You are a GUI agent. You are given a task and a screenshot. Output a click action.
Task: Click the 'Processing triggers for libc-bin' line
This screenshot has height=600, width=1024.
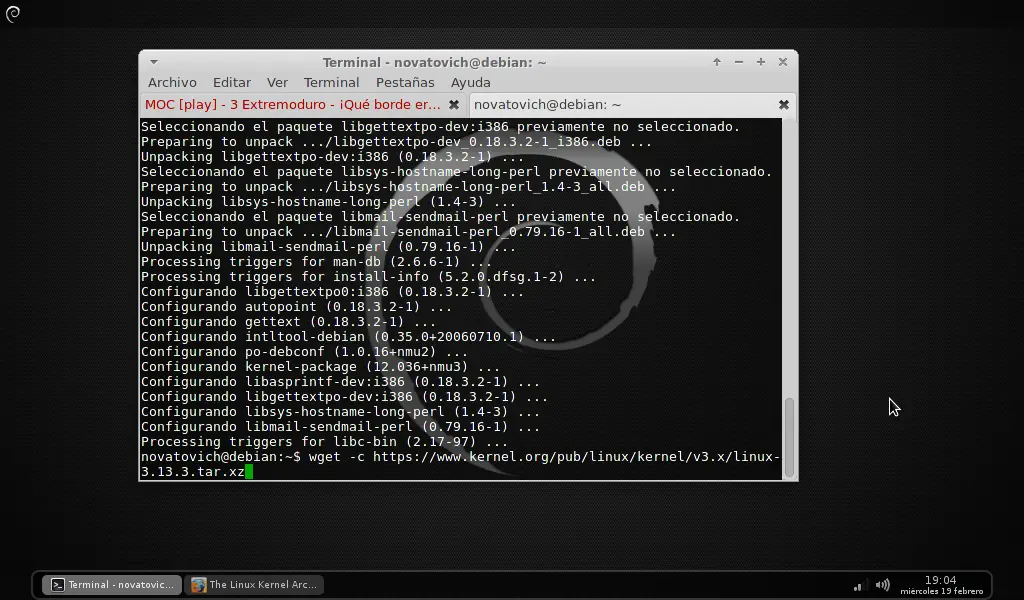[324, 442]
